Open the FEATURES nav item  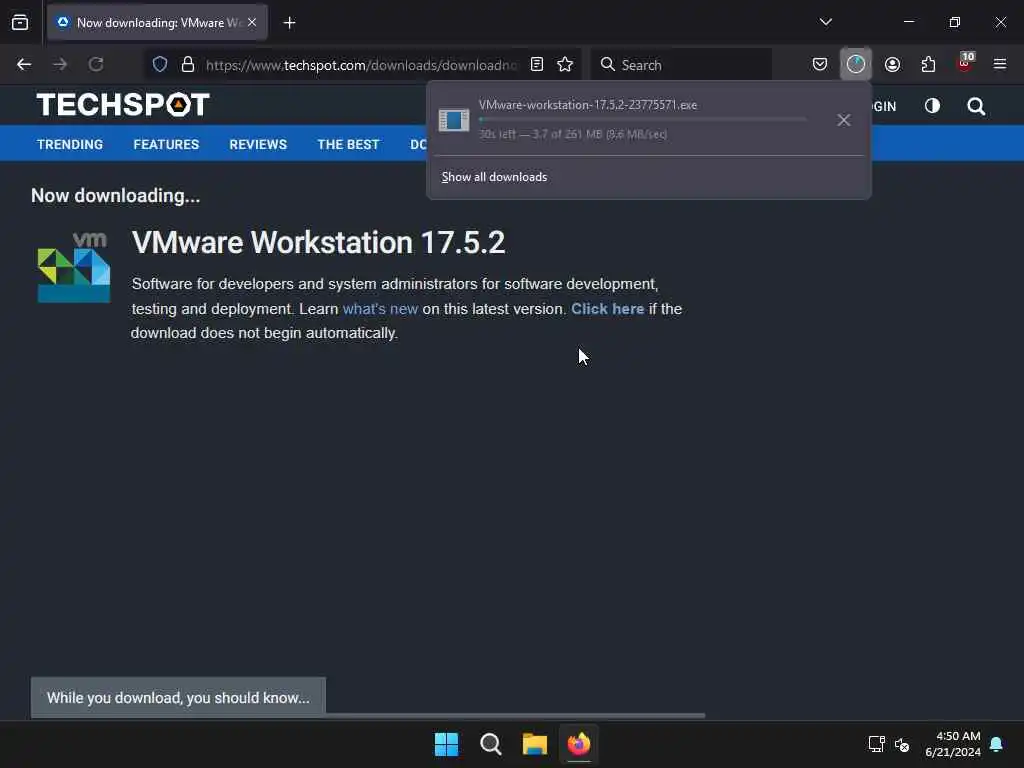tap(166, 144)
